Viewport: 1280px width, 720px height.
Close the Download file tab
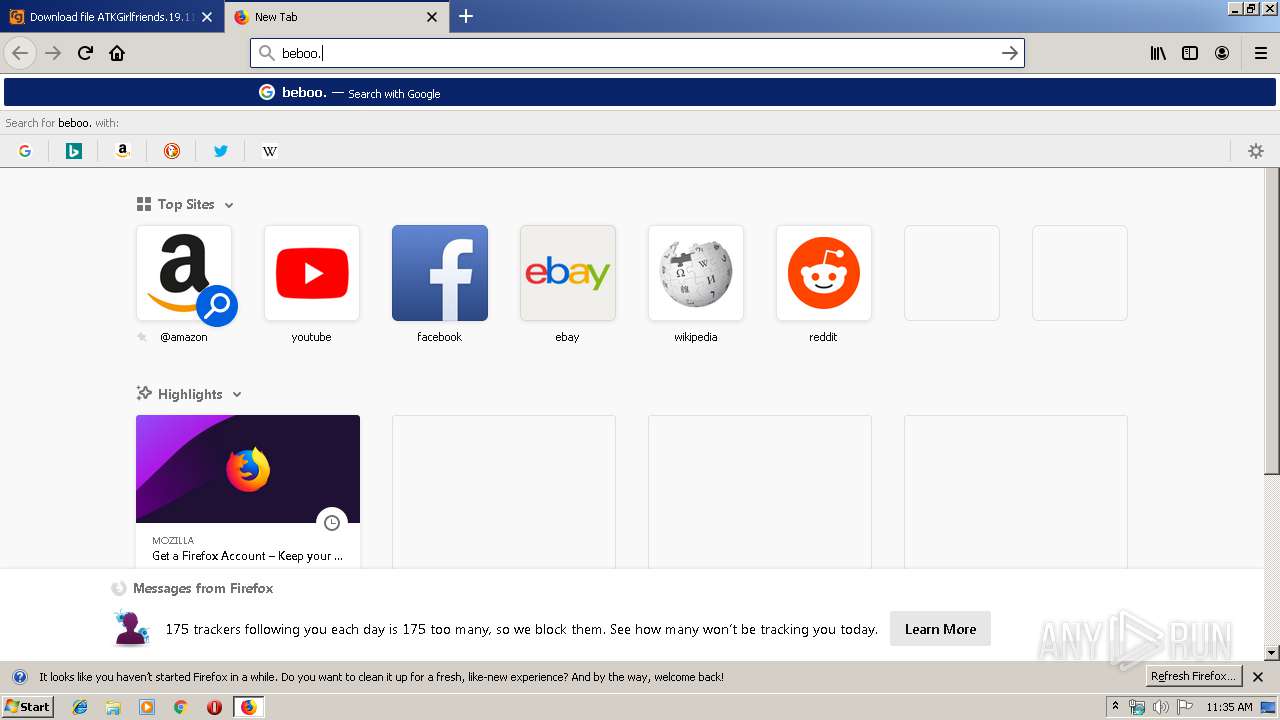(x=207, y=17)
